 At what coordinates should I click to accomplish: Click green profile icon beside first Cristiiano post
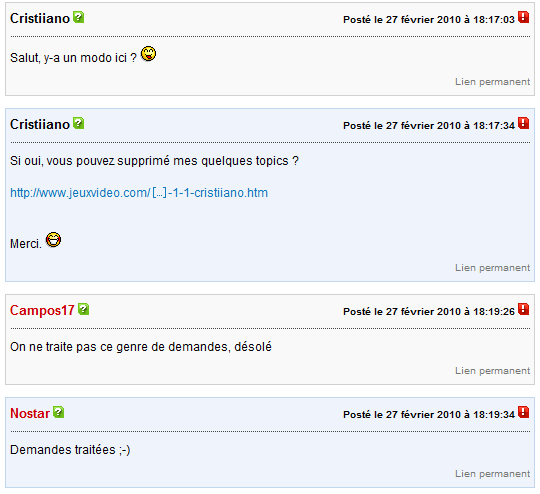click(x=79, y=17)
